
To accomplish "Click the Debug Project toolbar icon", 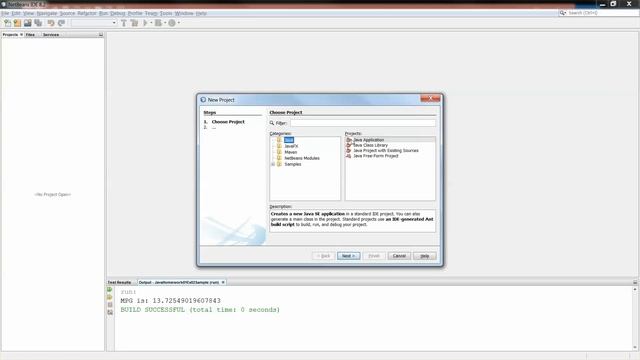I will [x=158, y=23].
